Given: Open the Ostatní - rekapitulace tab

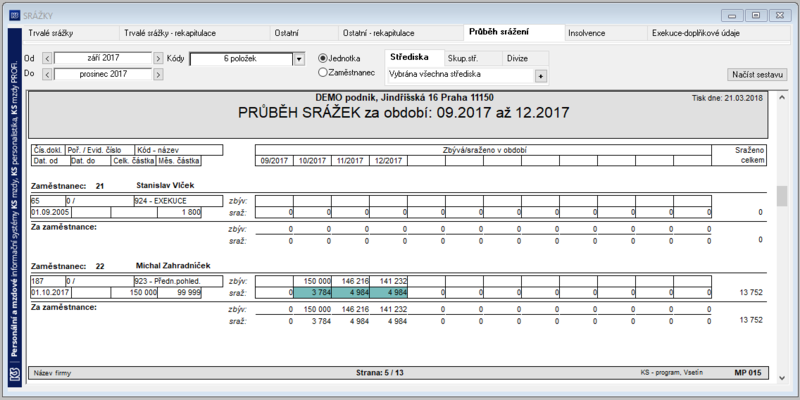Looking at the screenshot, I should coord(400,33).
